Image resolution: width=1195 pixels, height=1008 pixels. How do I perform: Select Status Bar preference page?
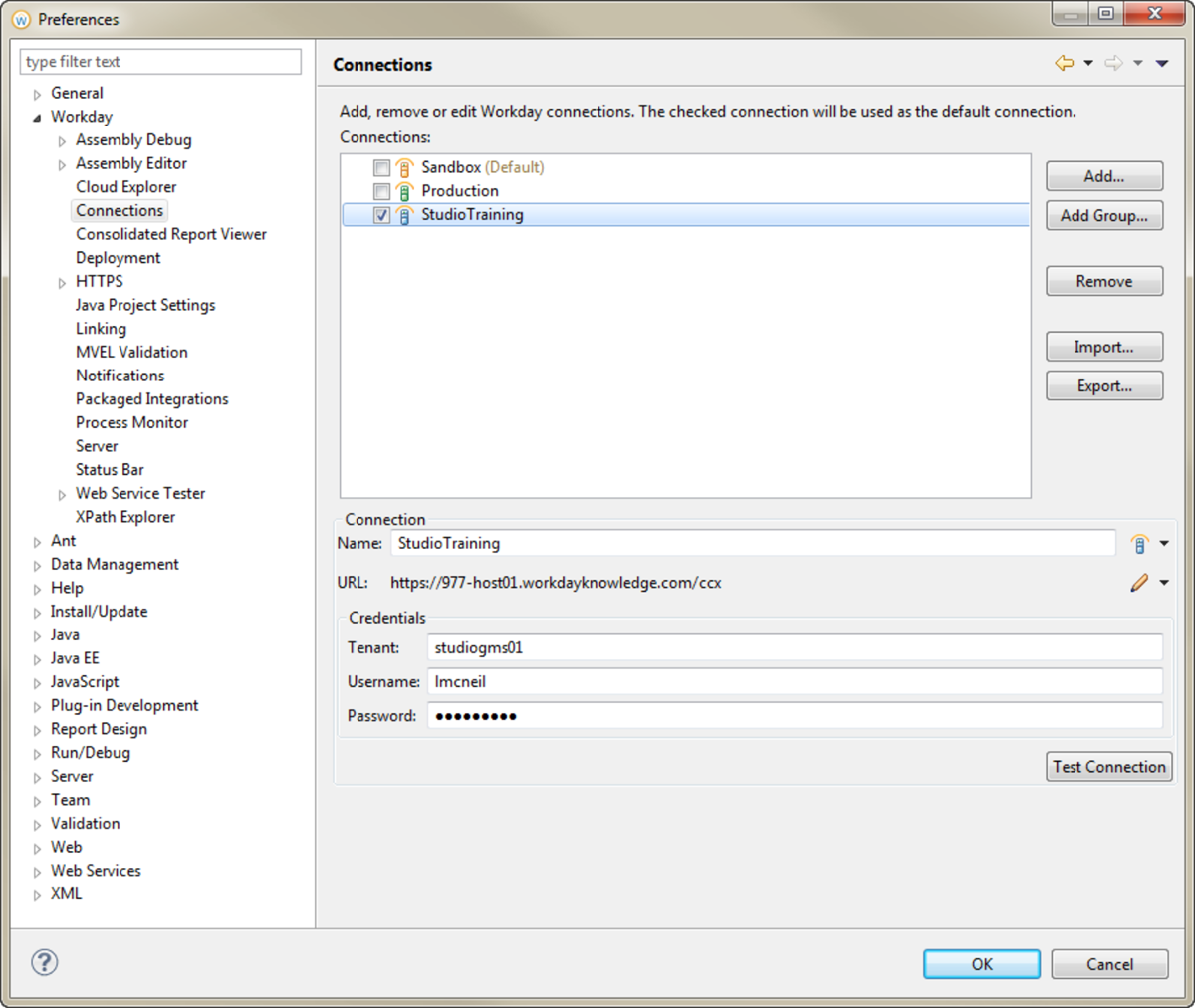pyautogui.click(x=110, y=470)
